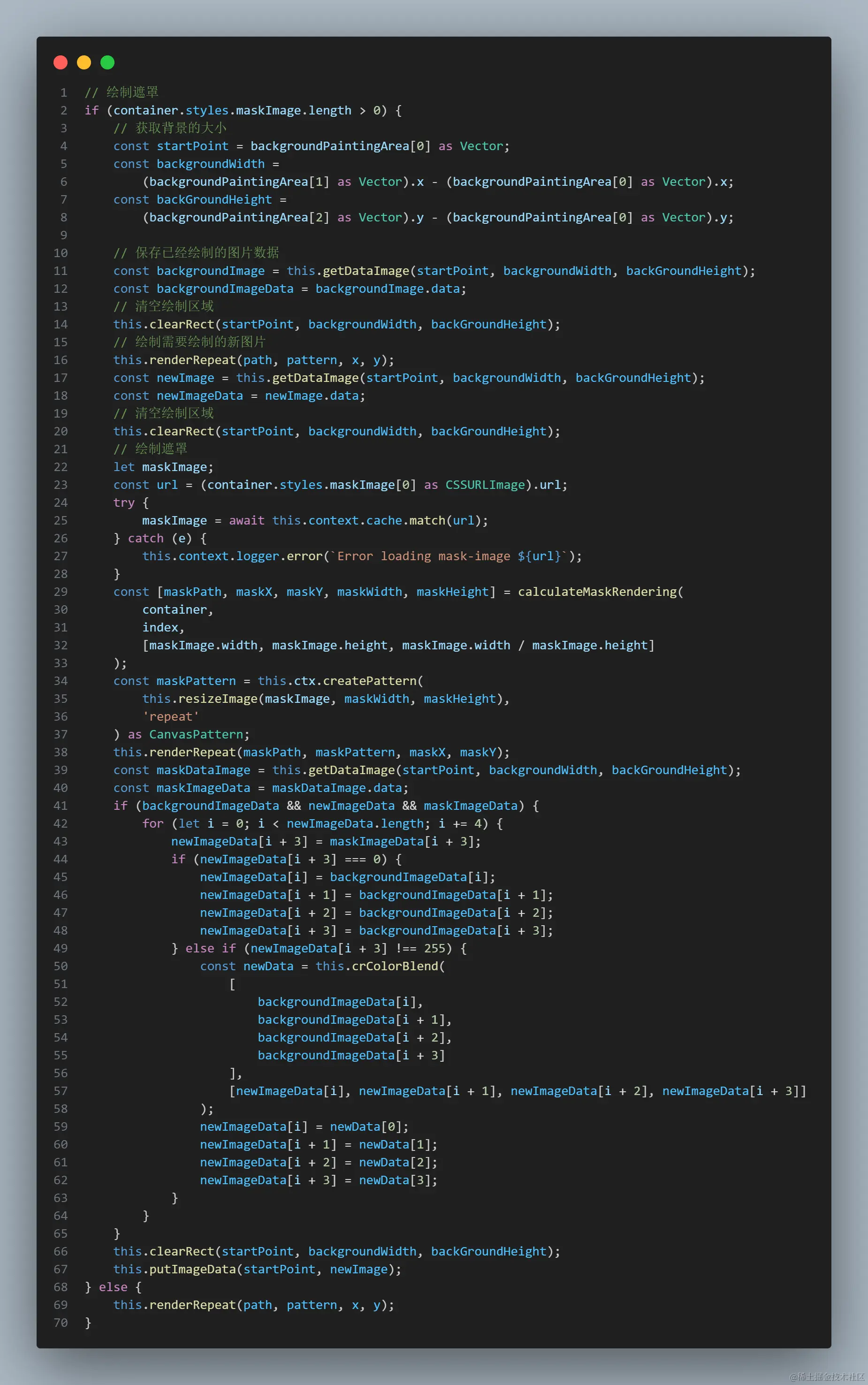Screen dimensions: 868x1385
Task: Click the 'const maskDataImage = this.getDataImage' line
Action: 427,770
